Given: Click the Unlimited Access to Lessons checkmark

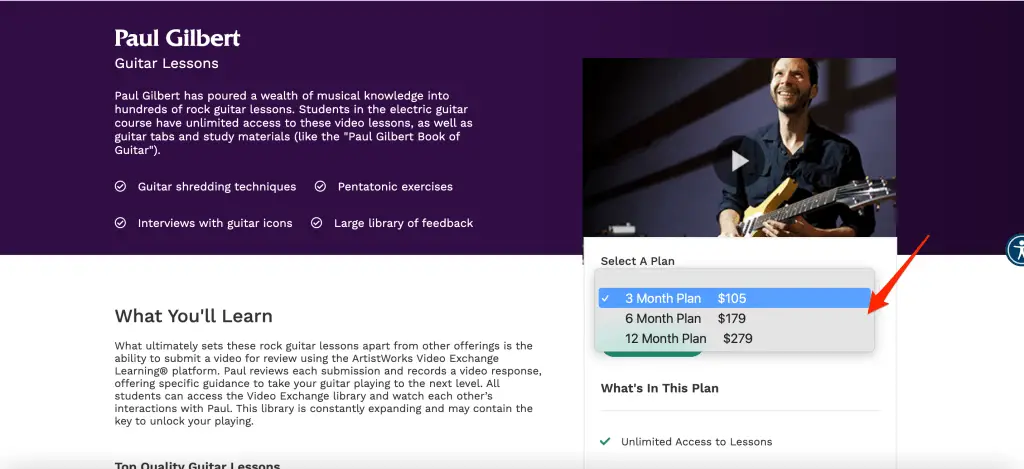Looking at the screenshot, I should tap(605, 442).
